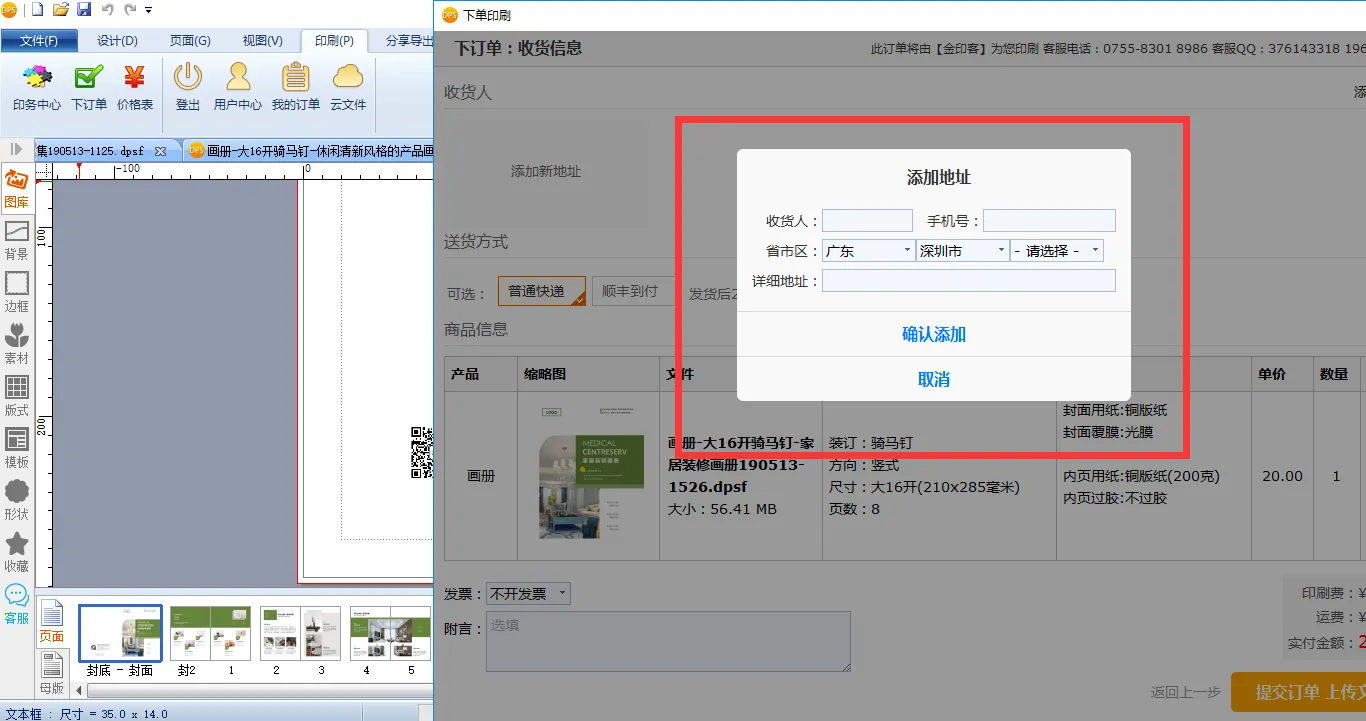Switch to the 视图(V) ribbon tab

tap(263, 41)
